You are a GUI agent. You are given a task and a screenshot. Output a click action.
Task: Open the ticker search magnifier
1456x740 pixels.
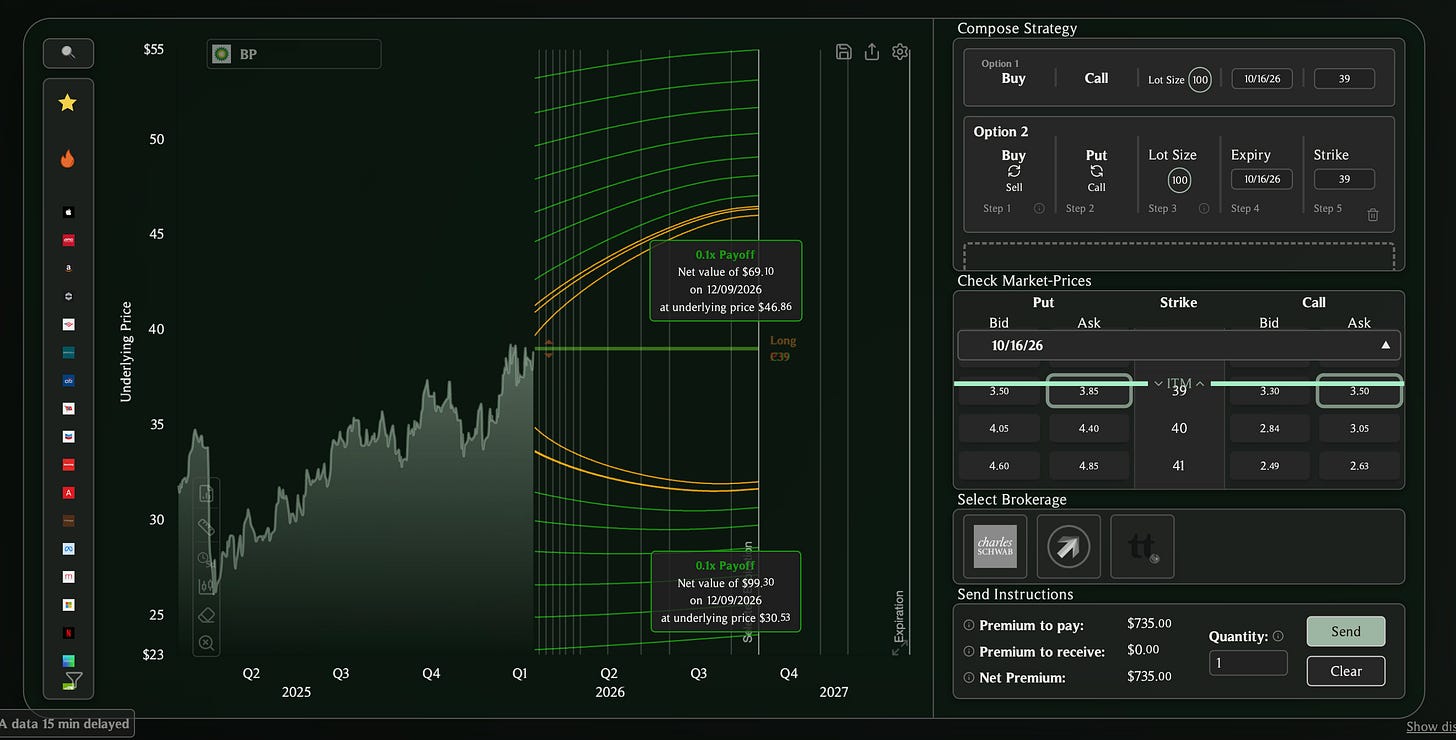[x=68, y=53]
